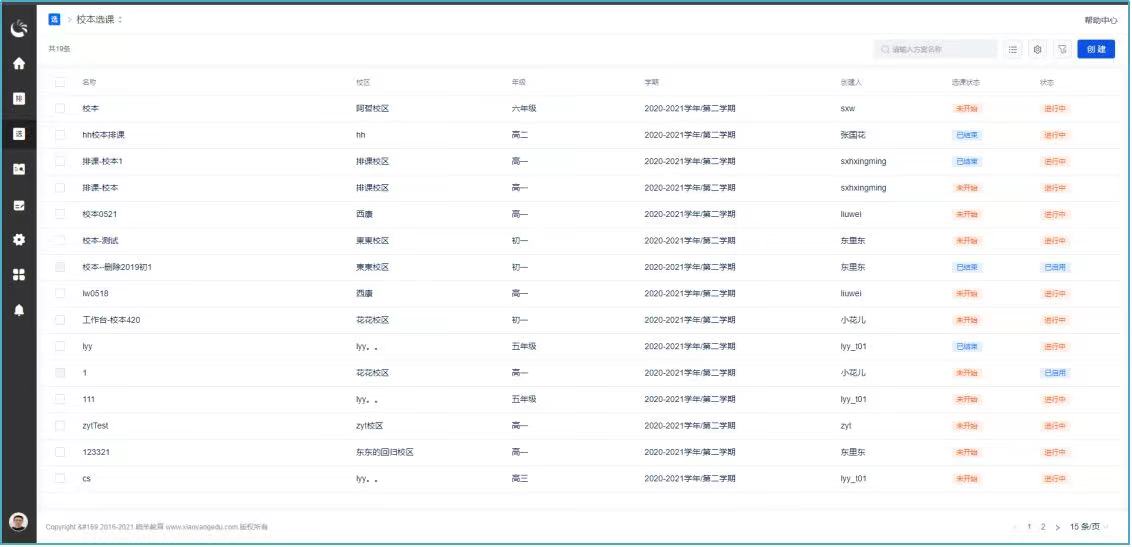Go to the Home icon in sidebar

click(18, 63)
